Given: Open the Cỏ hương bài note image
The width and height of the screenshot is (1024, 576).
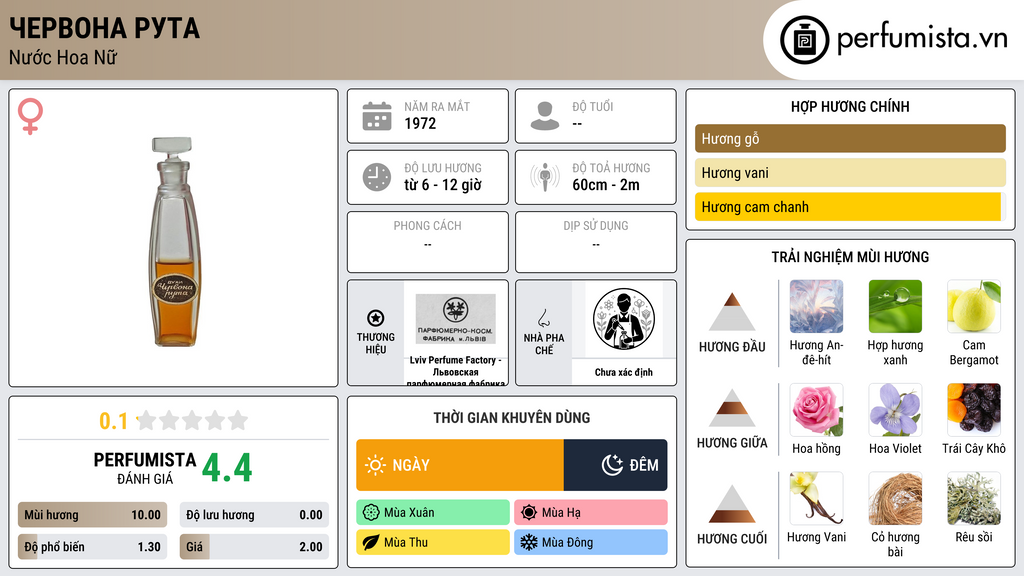Looking at the screenshot, I should (895, 499).
